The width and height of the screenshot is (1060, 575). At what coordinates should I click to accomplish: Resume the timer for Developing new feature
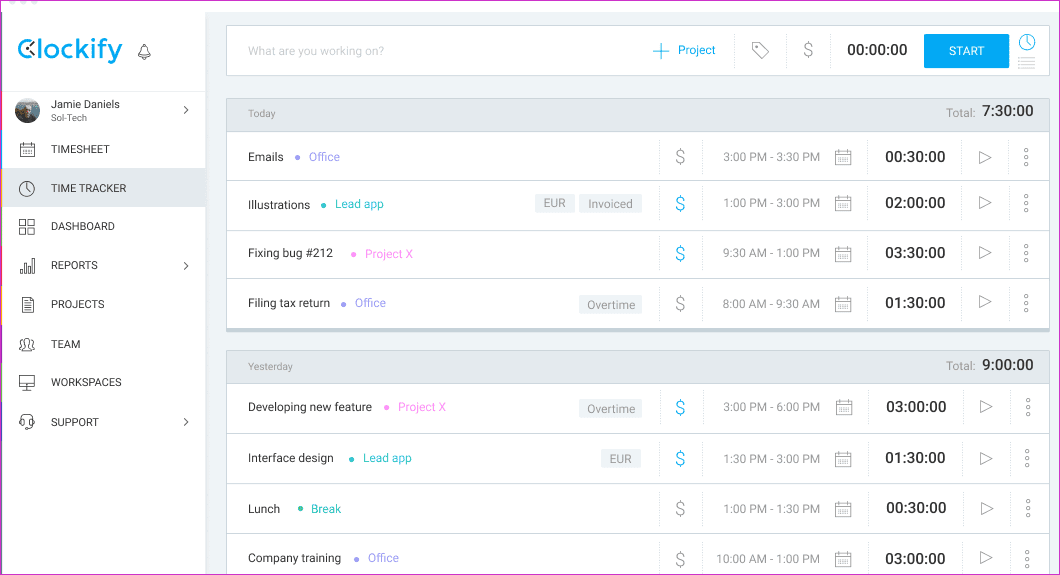(986, 407)
